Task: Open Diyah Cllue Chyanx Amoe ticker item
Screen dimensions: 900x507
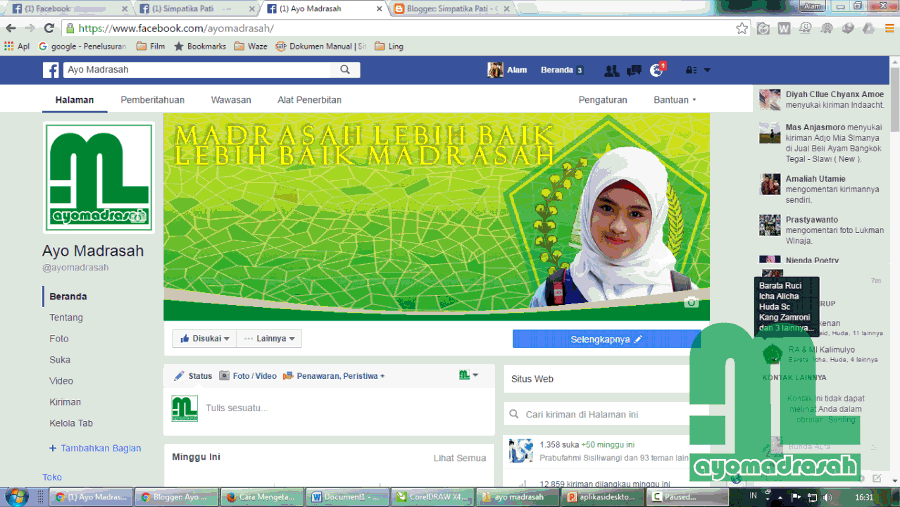Action: click(x=821, y=100)
